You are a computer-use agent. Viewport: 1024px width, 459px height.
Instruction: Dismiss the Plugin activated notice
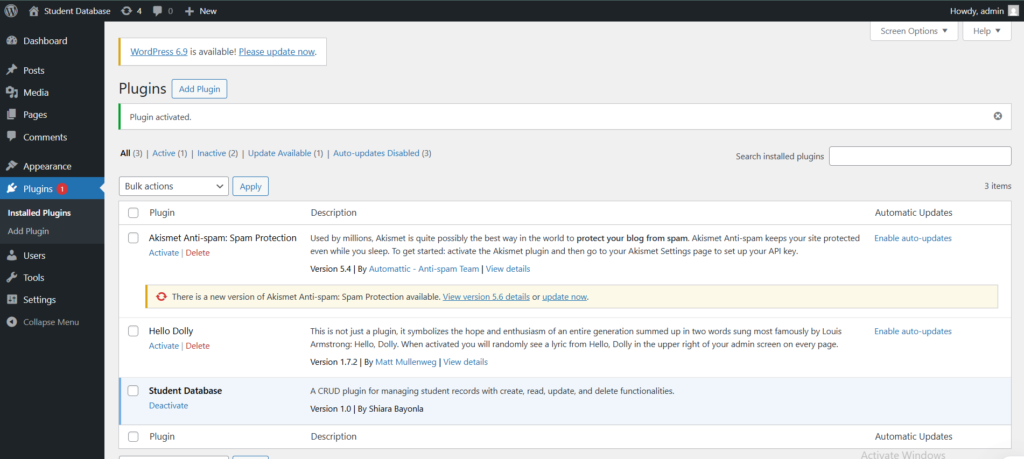pos(997,116)
